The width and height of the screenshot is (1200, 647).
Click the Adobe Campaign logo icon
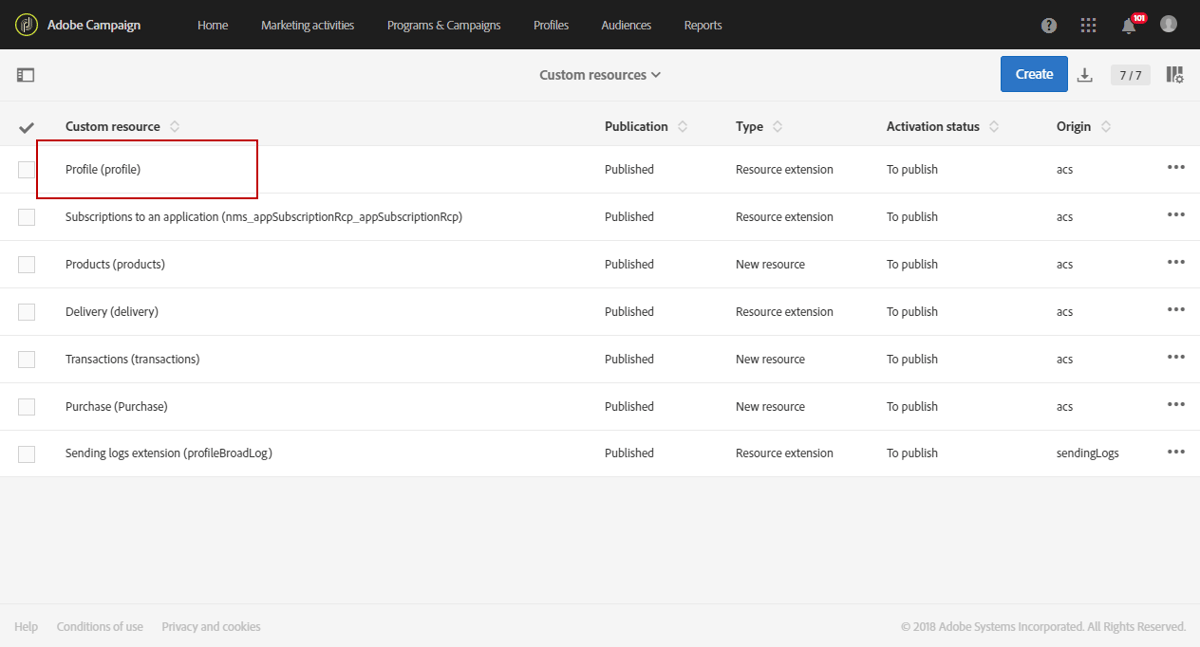click(x=27, y=25)
